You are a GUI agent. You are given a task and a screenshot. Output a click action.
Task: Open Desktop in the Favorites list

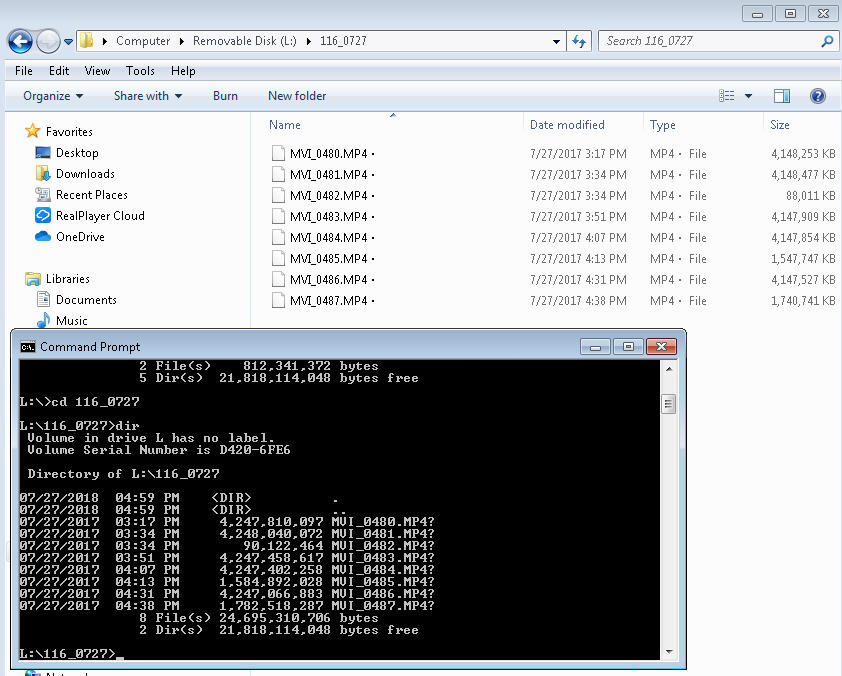(x=77, y=153)
